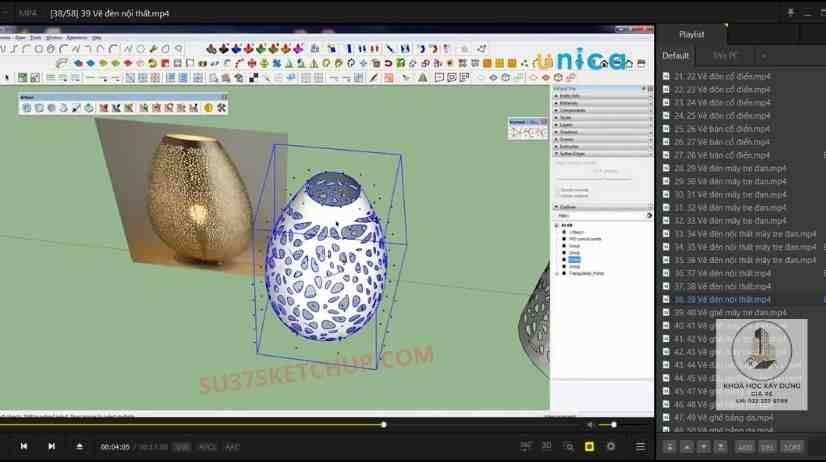Add a new playlist tab with plus
The image size is (826, 462).
click(x=764, y=56)
